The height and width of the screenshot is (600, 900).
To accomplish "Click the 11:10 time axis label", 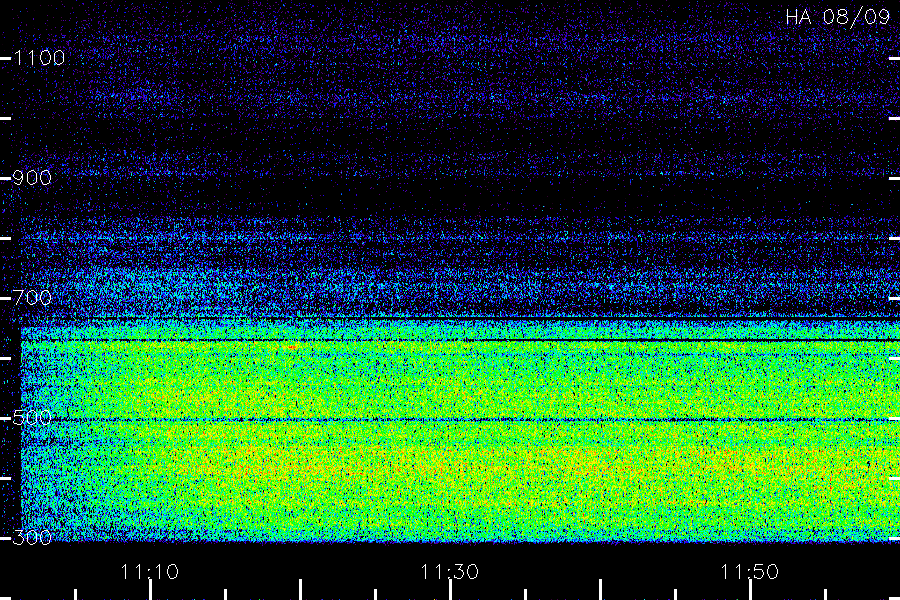I will click(x=149, y=571).
